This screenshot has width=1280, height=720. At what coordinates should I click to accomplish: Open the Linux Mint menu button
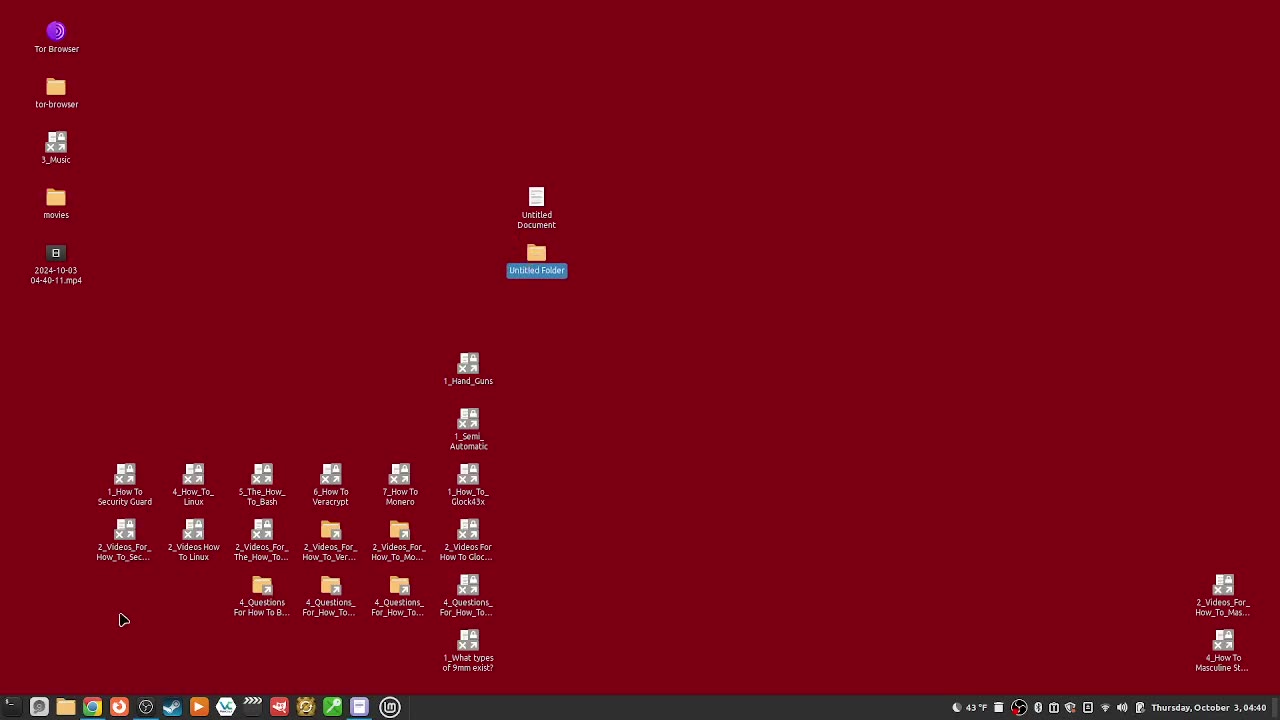pyautogui.click(x=390, y=707)
